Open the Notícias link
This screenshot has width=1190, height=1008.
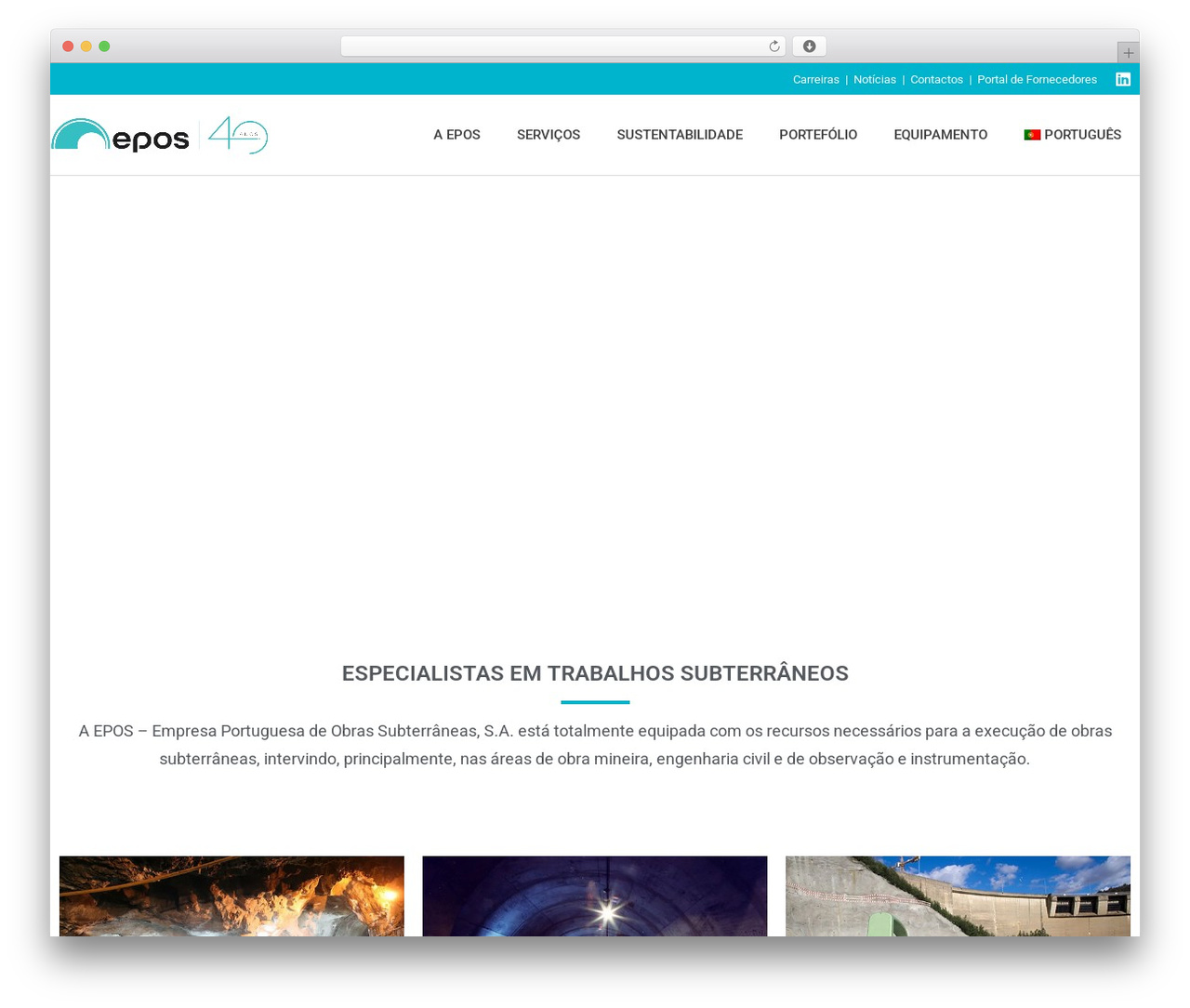[875, 80]
